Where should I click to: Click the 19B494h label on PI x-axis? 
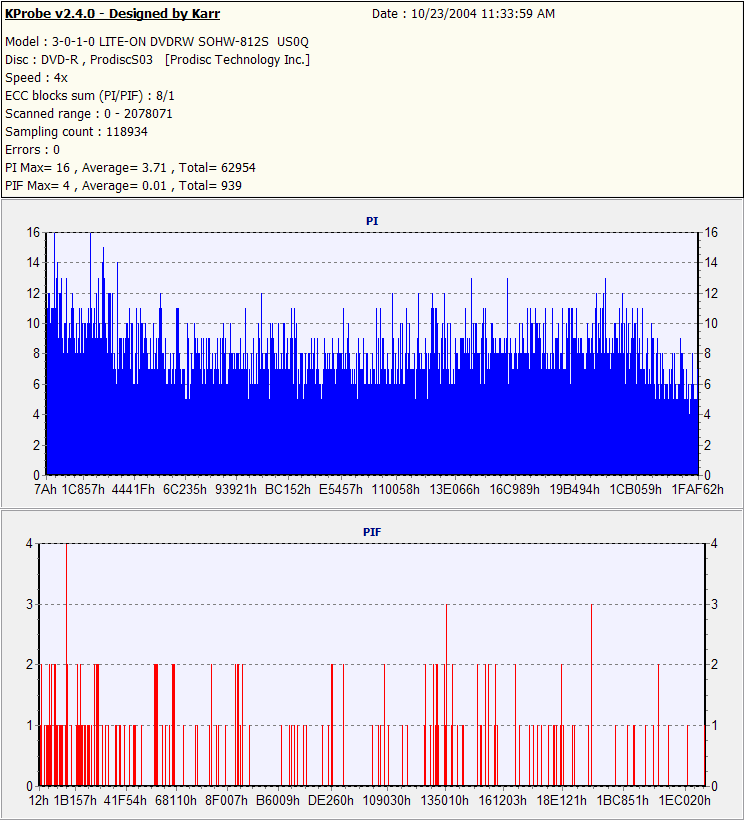[x=575, y=489]
